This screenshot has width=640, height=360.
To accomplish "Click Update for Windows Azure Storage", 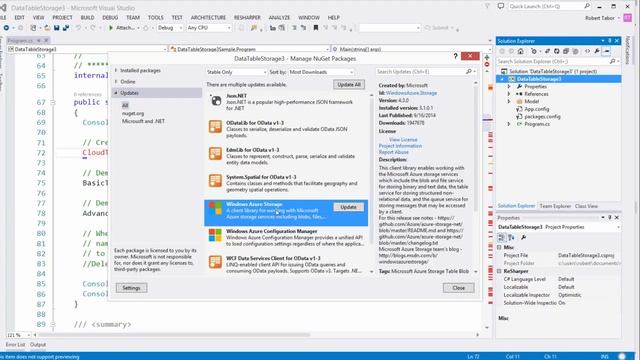I will coord(348,207).
